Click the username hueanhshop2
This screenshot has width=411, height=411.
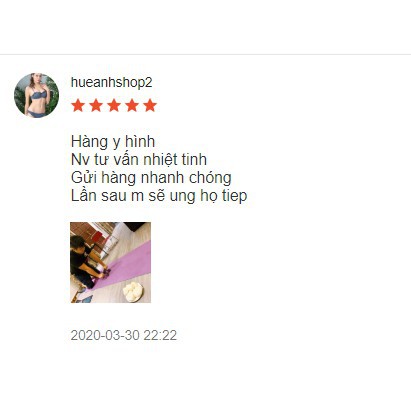[x=111, y=82]
